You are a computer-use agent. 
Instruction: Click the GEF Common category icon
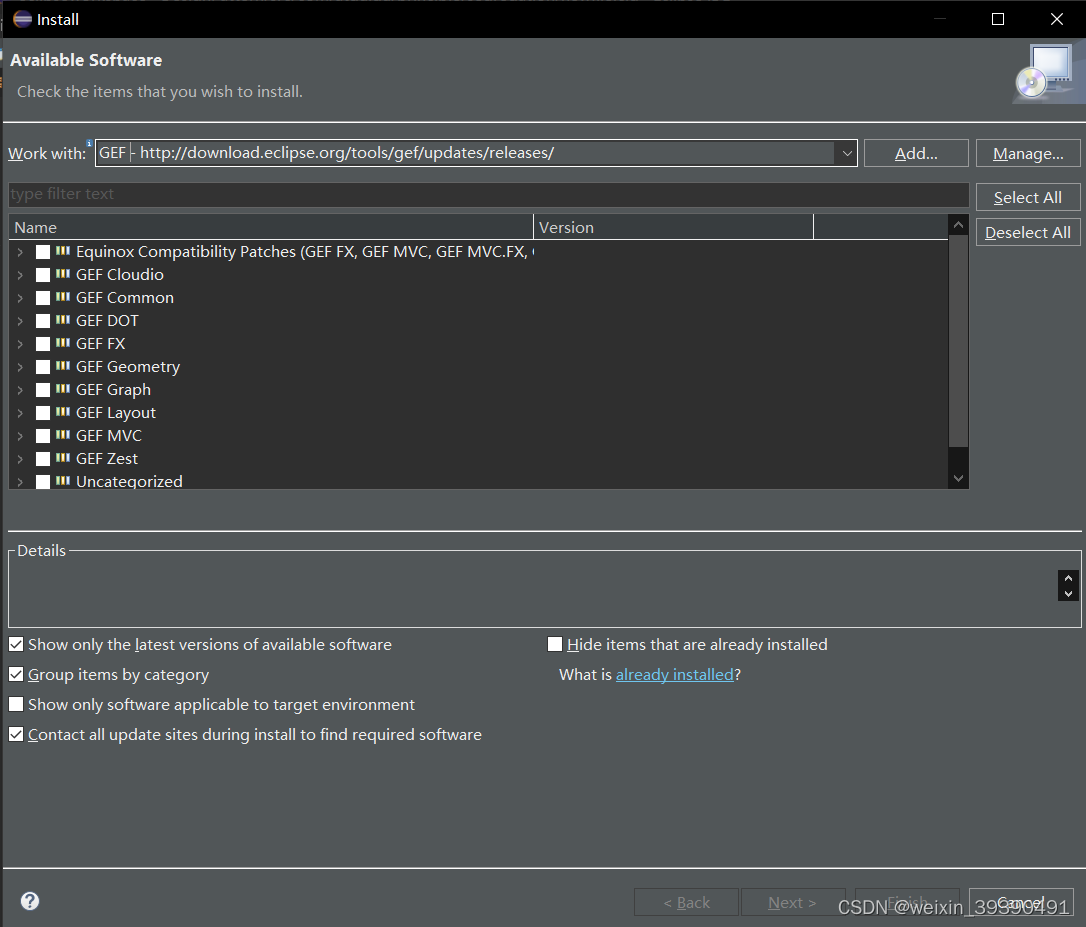pos(63,297)
